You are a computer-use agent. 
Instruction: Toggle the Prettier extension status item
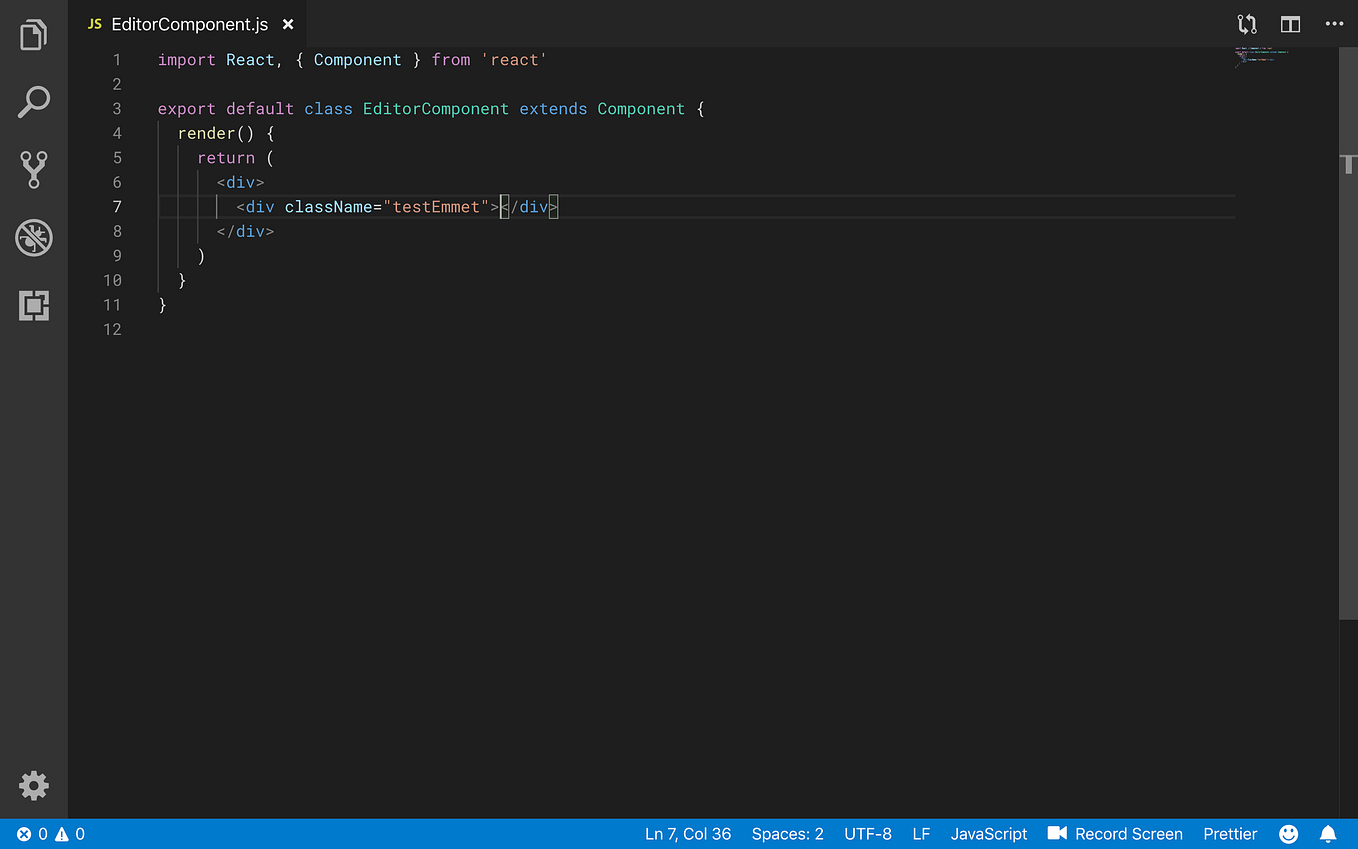point(1229,833)
